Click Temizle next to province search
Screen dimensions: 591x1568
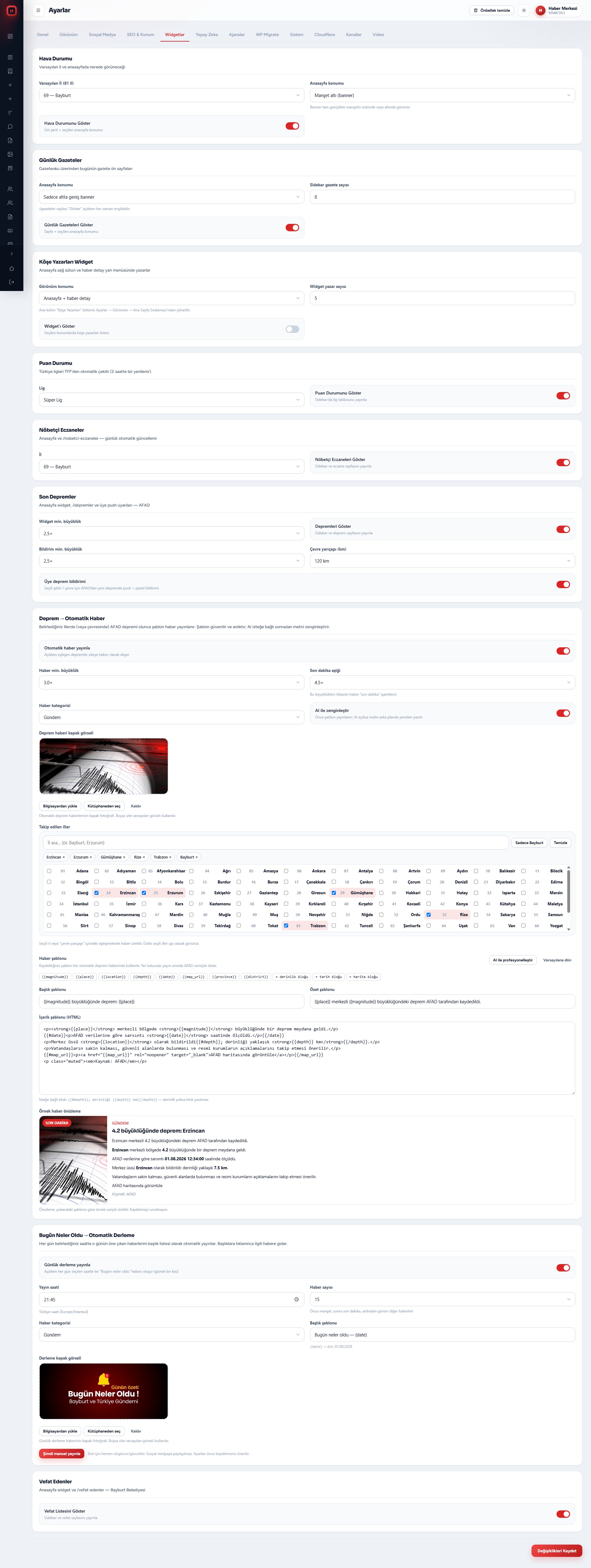pyautogui.click(x=561, y=843)
